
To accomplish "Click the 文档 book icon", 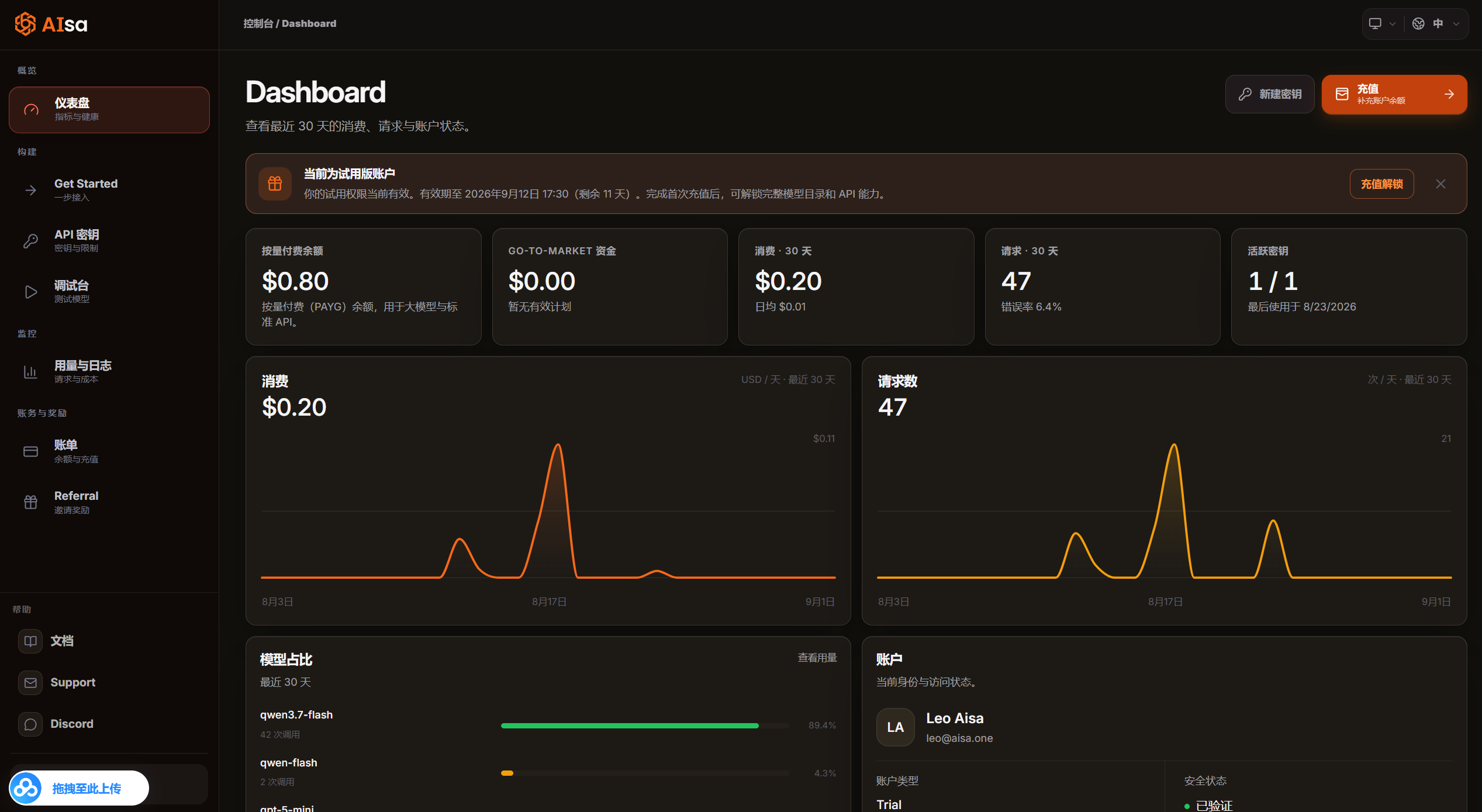I will coord(30,641).
